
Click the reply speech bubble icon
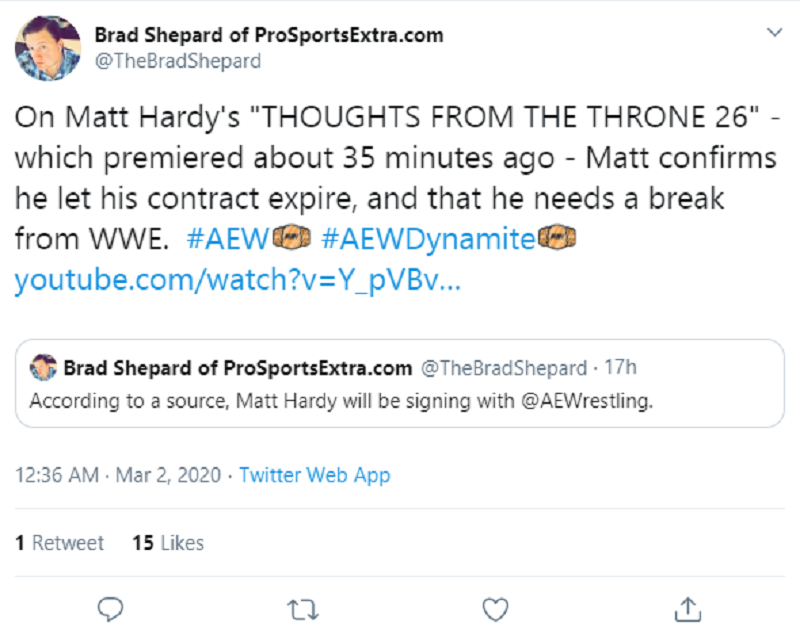112,608
